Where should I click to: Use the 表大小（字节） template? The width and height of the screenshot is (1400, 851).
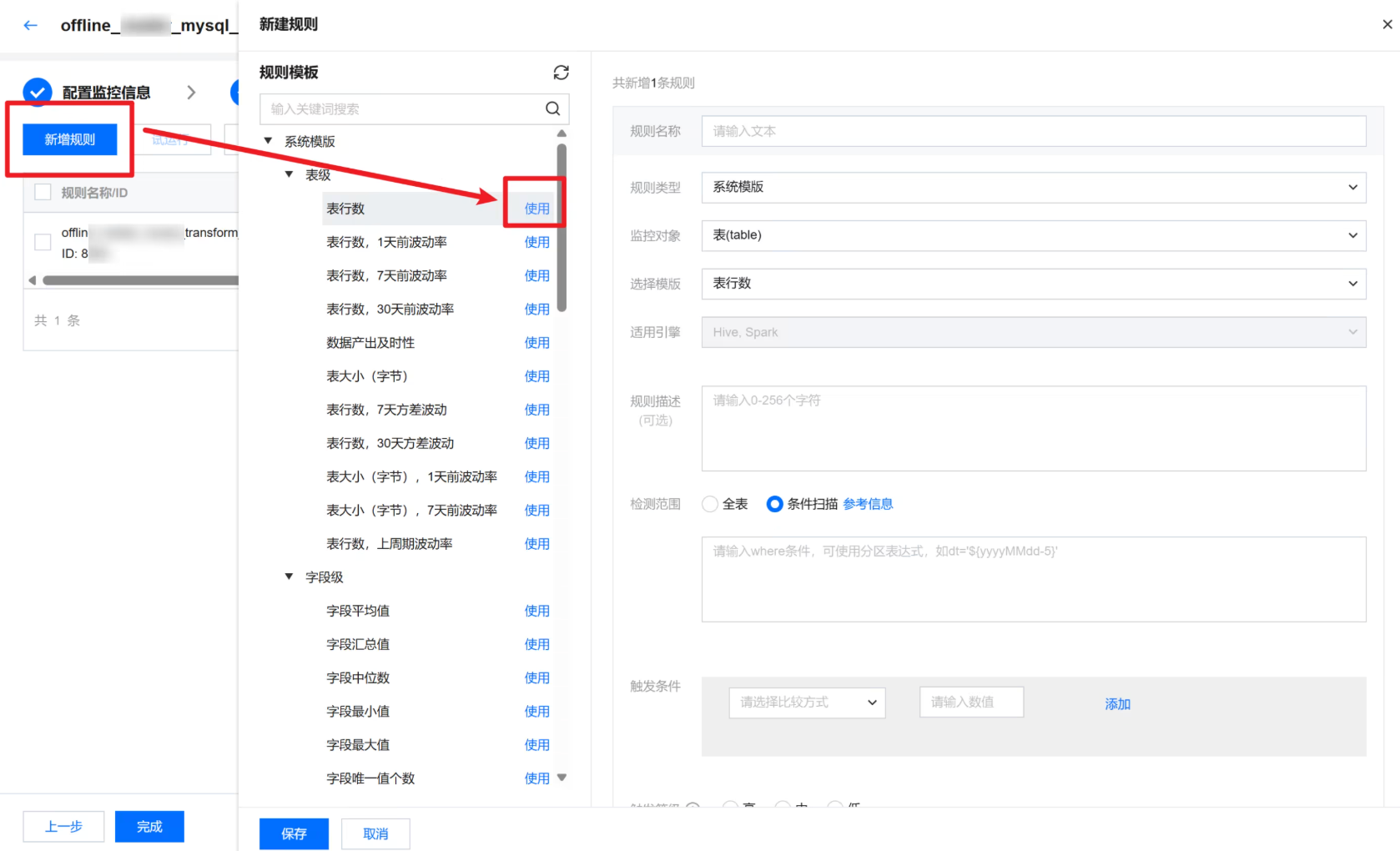(536, 376)
